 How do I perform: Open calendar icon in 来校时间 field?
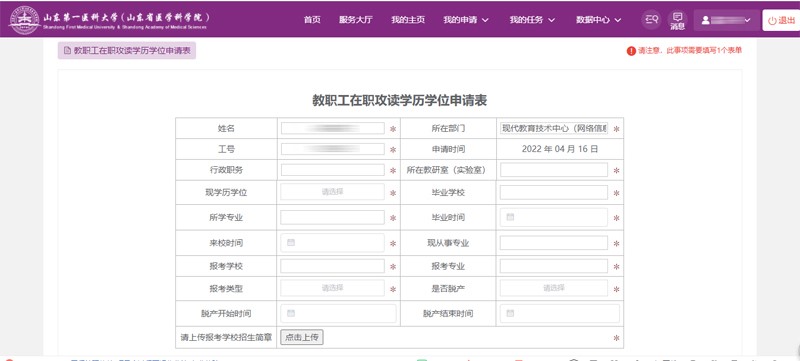[x=291, y=243]
